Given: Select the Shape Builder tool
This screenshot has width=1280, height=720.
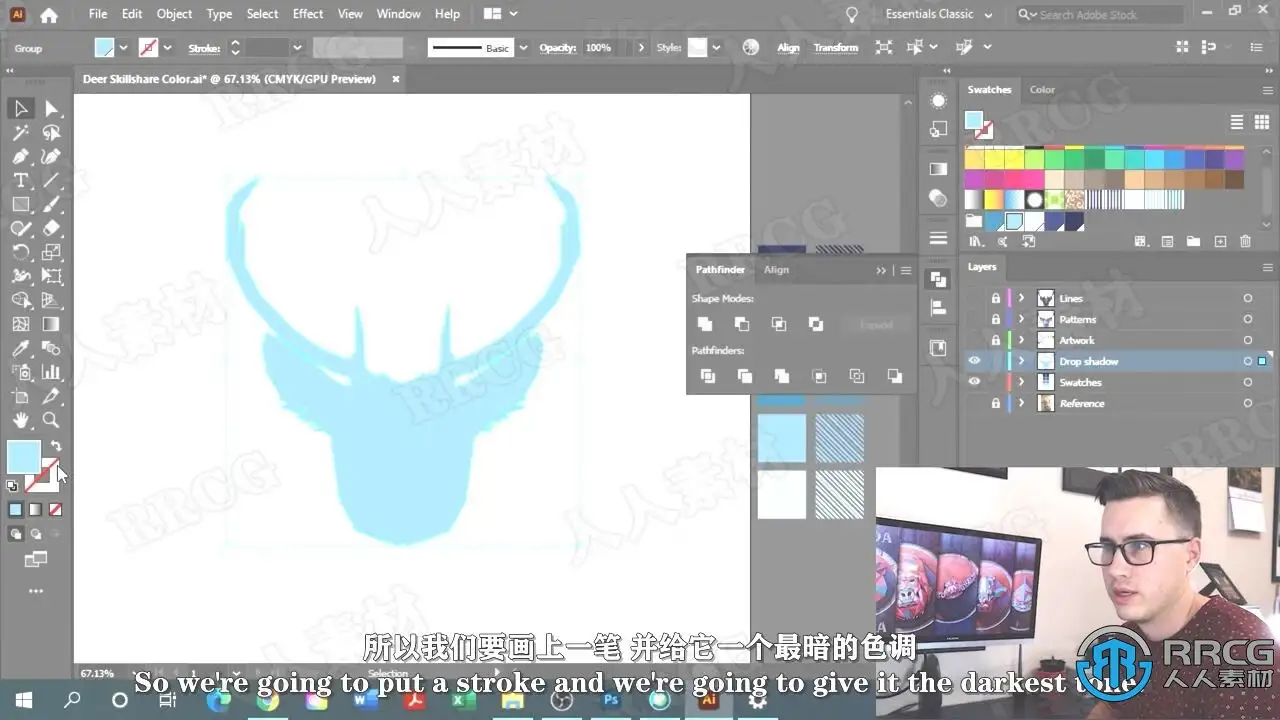Looking at the screenshot, I should point(21,300).
